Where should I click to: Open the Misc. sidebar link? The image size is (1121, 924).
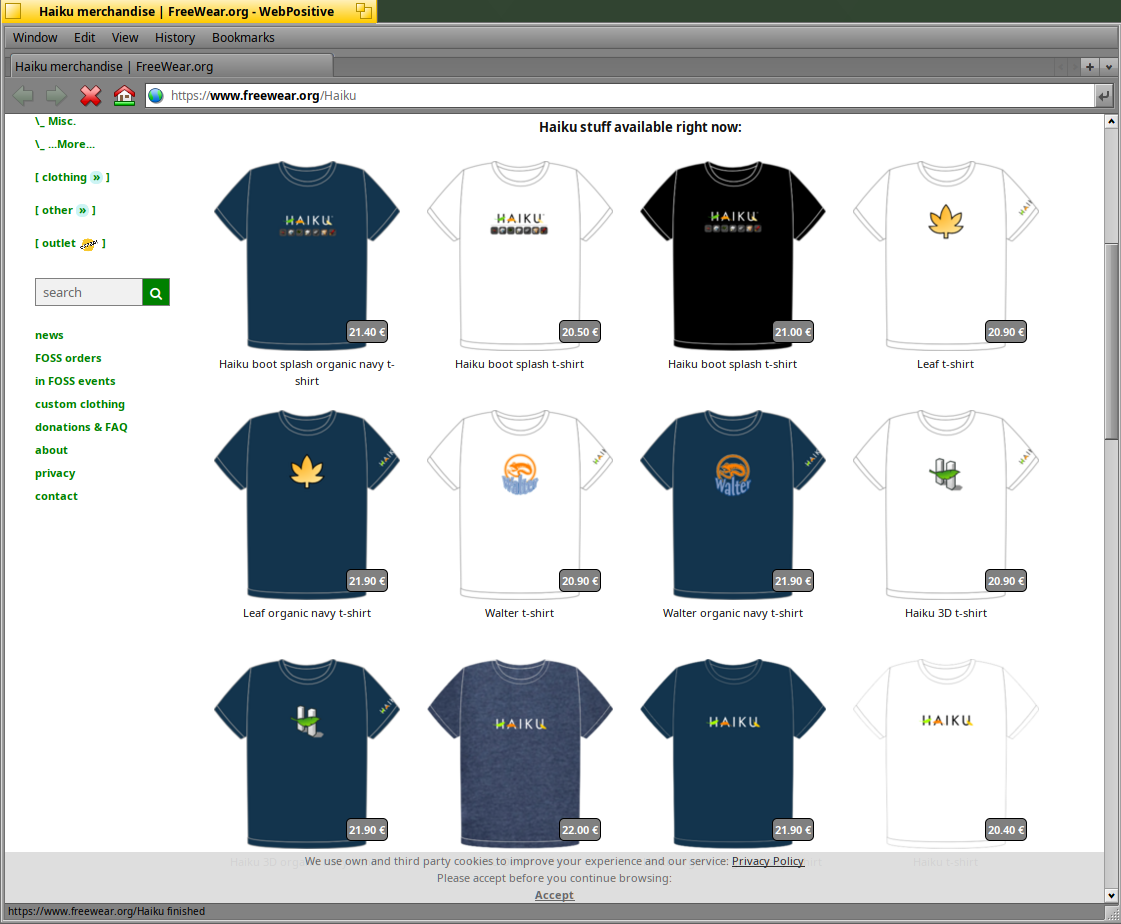coord(56,122)
